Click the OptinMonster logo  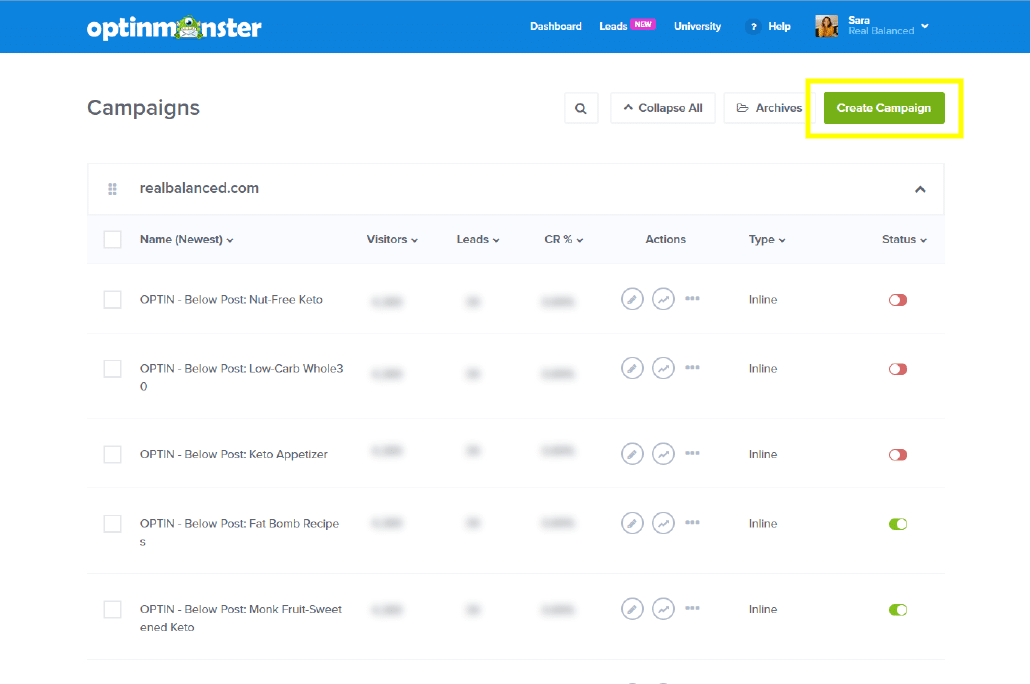click(x=174, y=28)
